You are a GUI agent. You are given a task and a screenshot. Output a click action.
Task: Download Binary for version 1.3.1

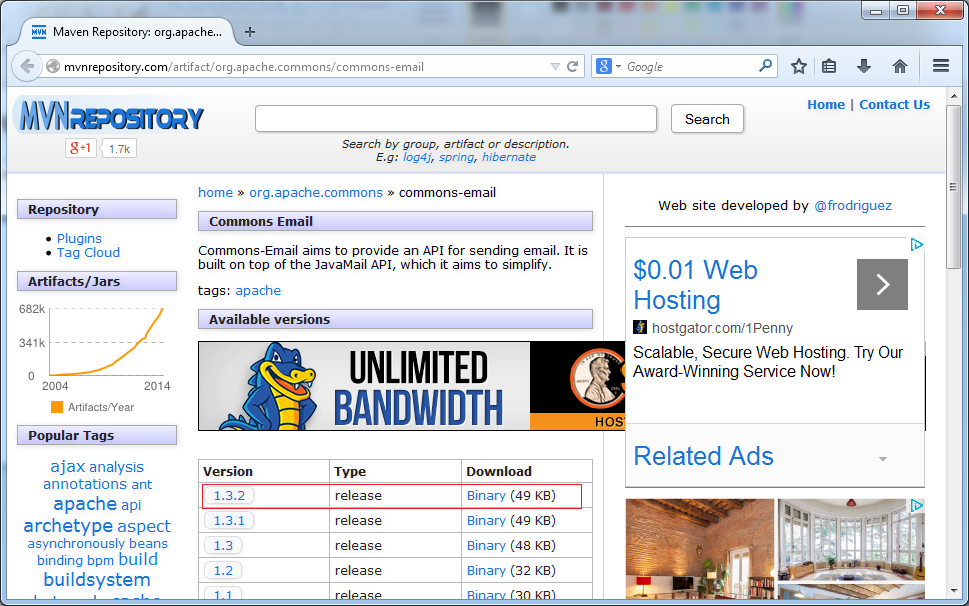click(x=486, y=521)
